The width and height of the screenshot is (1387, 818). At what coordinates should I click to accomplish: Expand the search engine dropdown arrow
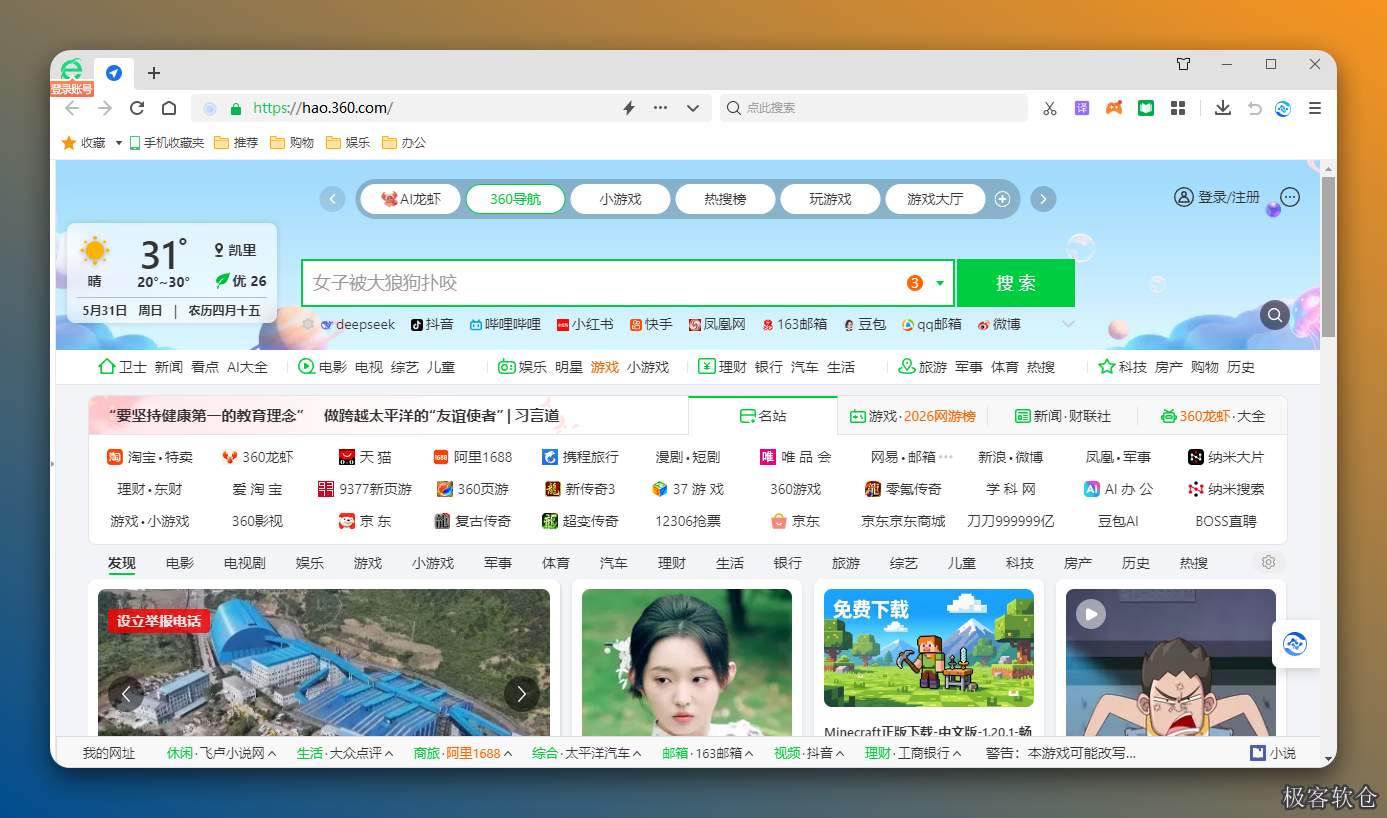pos(940,283)
